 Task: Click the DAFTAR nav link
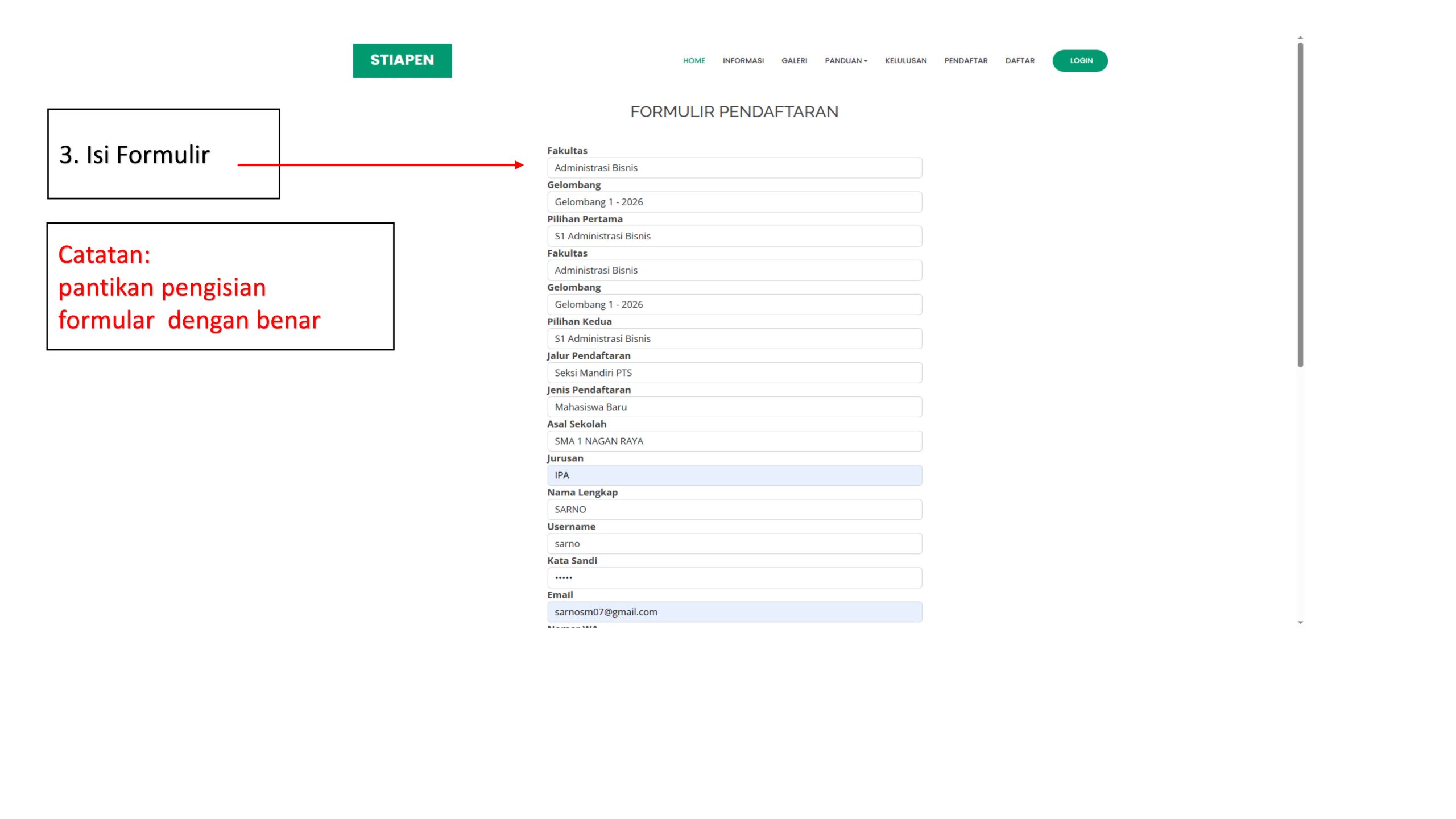(1020, 61)
